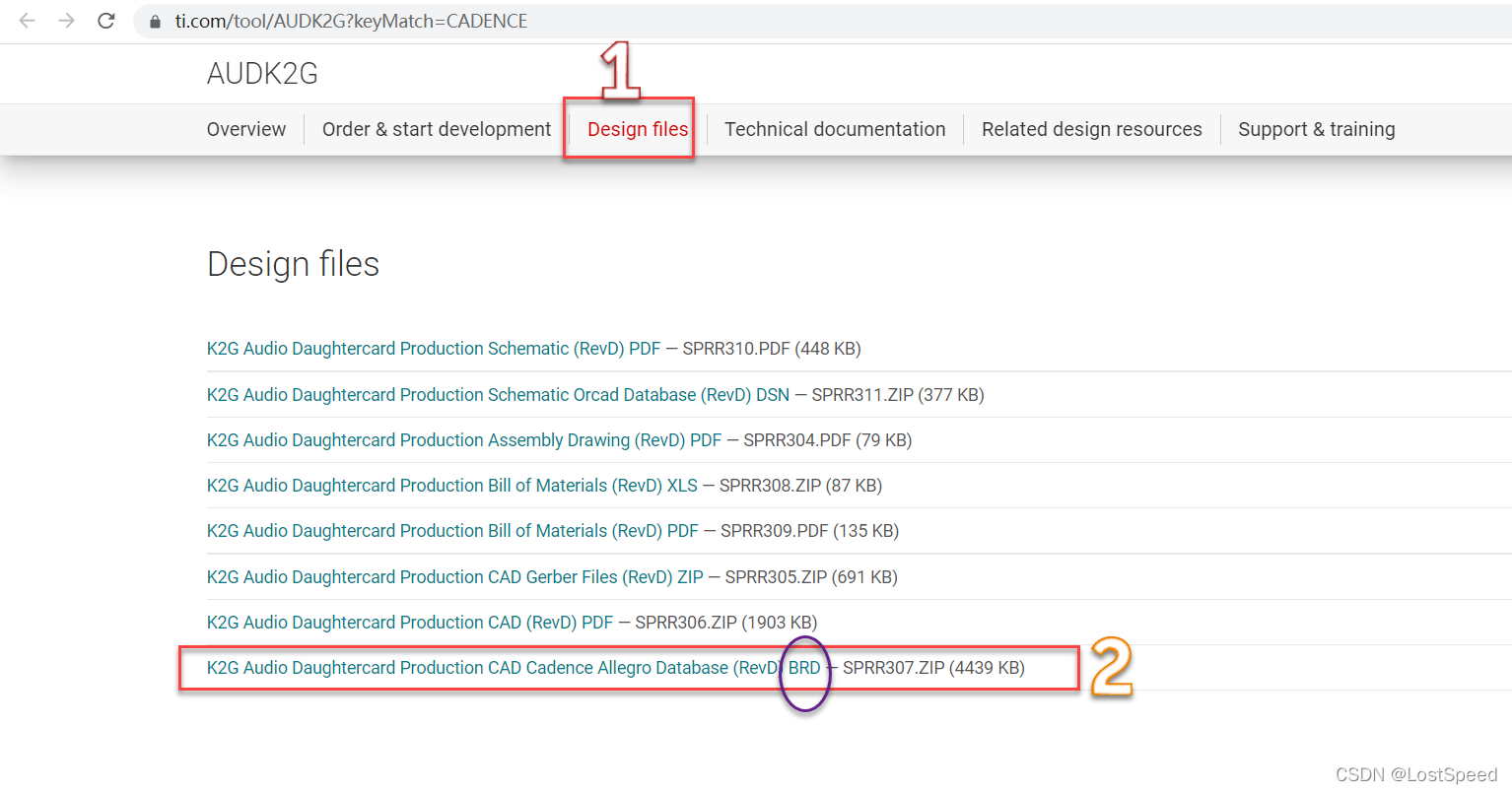Screen dimensions: 1512x794
Task: Go to Order & start development tab
Action: [x=437, y=129]
